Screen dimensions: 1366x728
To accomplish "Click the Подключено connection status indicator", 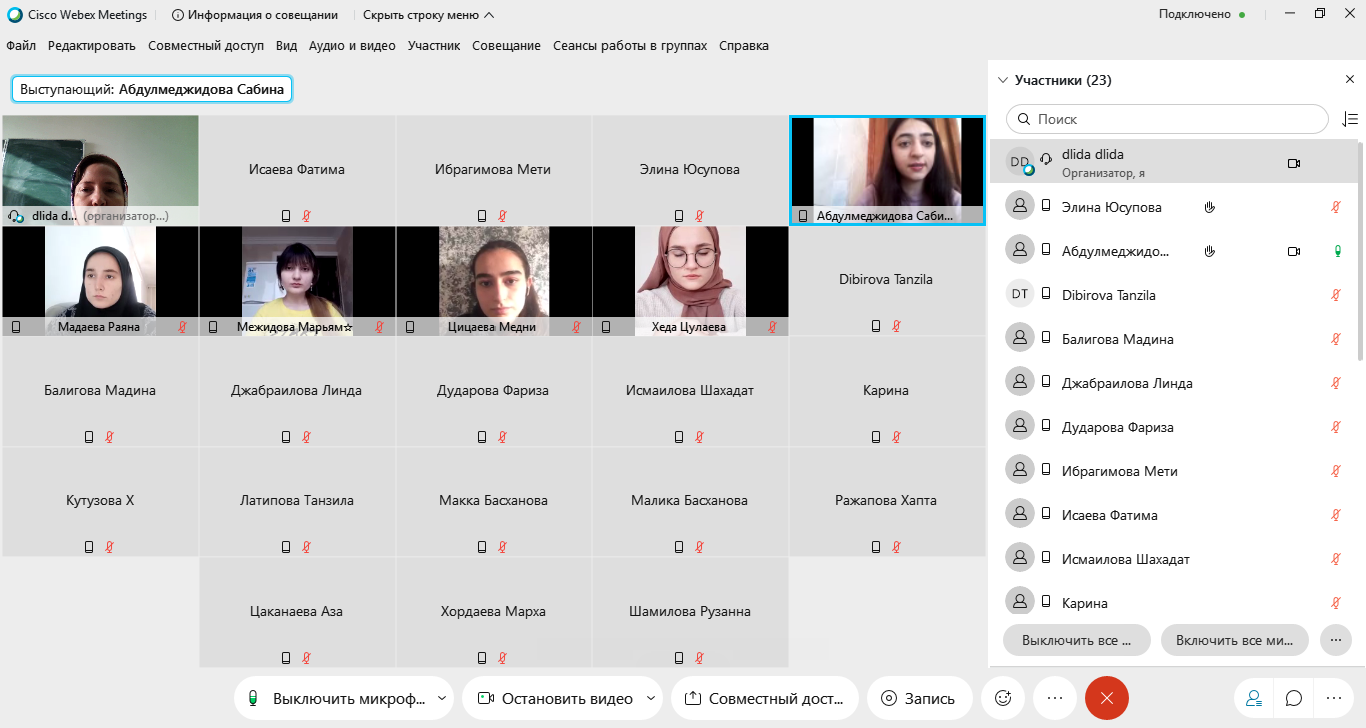I will pyautogui.click(x=1202, y=15).
